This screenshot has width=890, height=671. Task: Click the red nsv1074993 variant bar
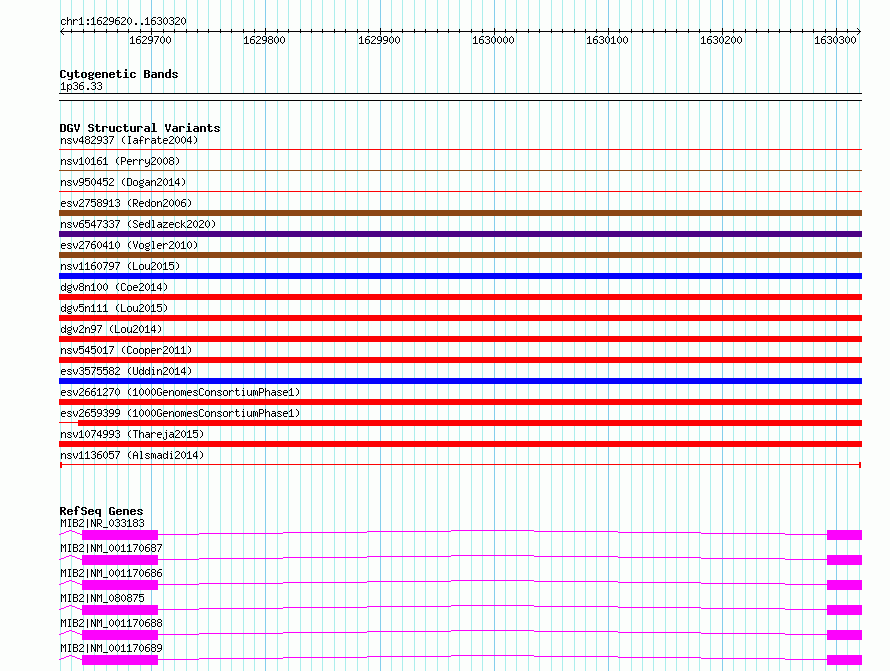(x=460, y=444)
